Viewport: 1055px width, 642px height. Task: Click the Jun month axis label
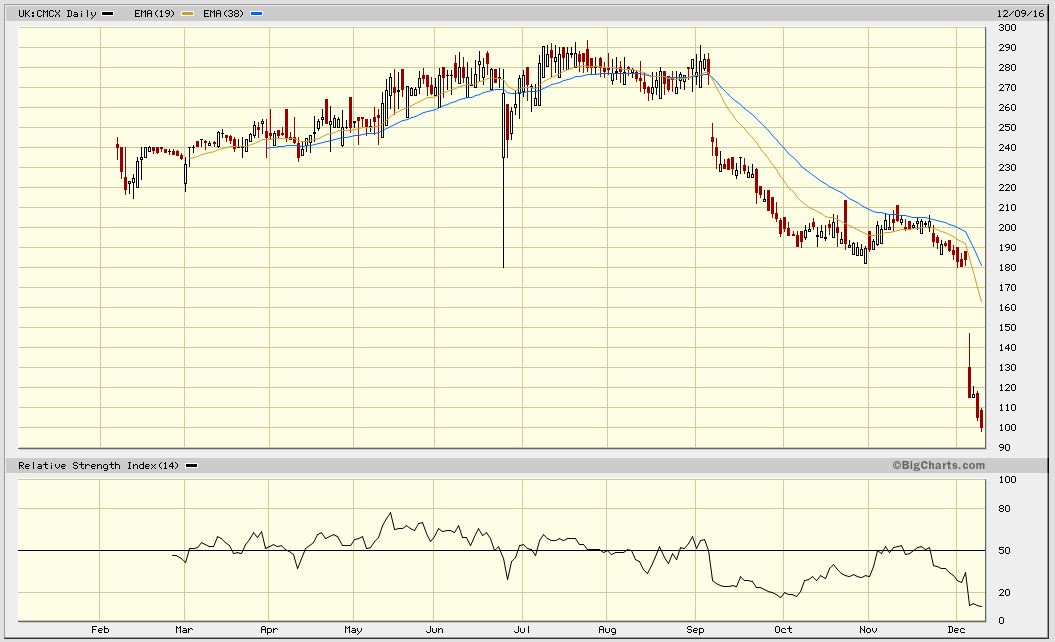[435, 630]
